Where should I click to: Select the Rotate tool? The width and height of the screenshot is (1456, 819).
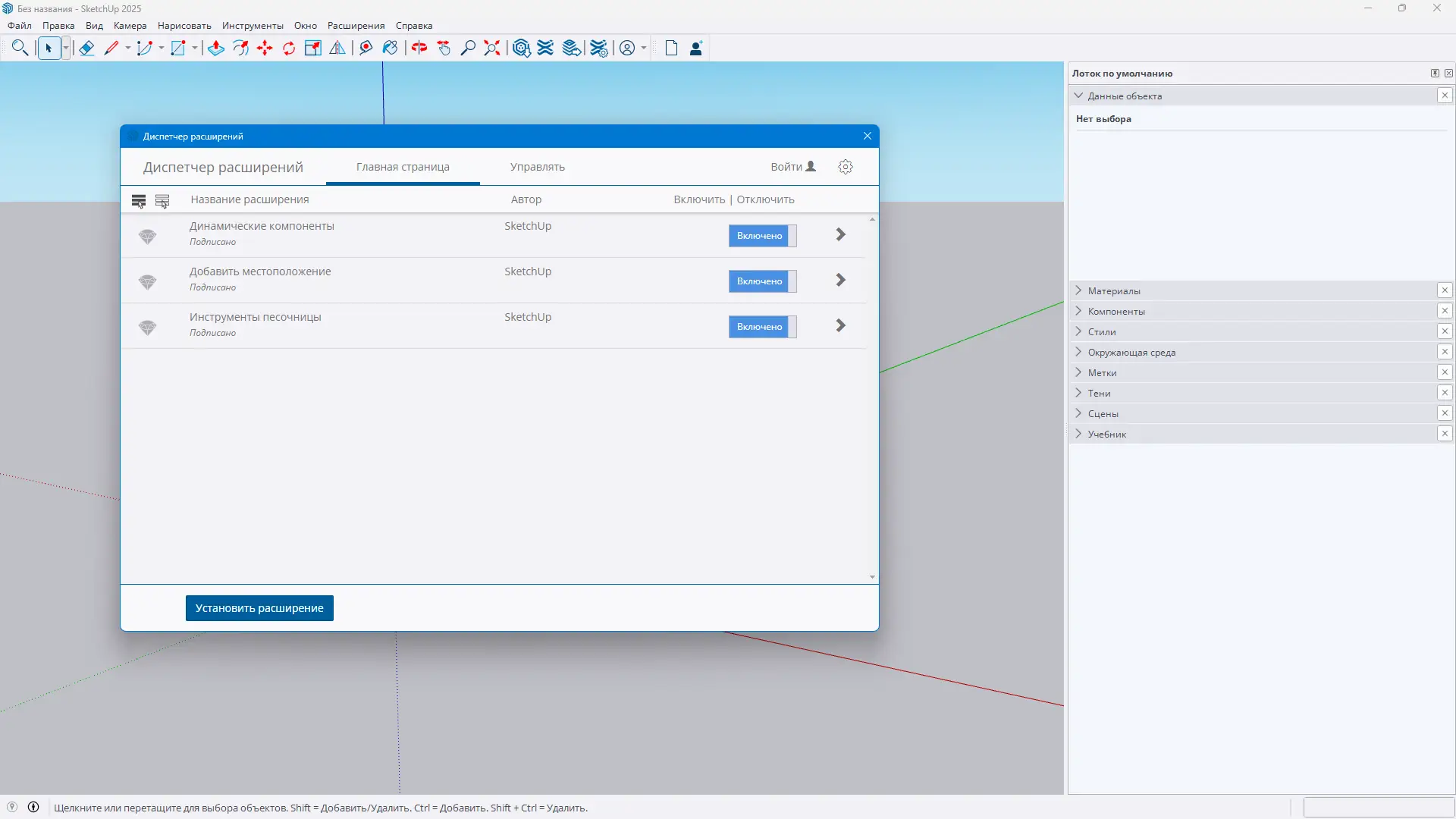[289, 49]
